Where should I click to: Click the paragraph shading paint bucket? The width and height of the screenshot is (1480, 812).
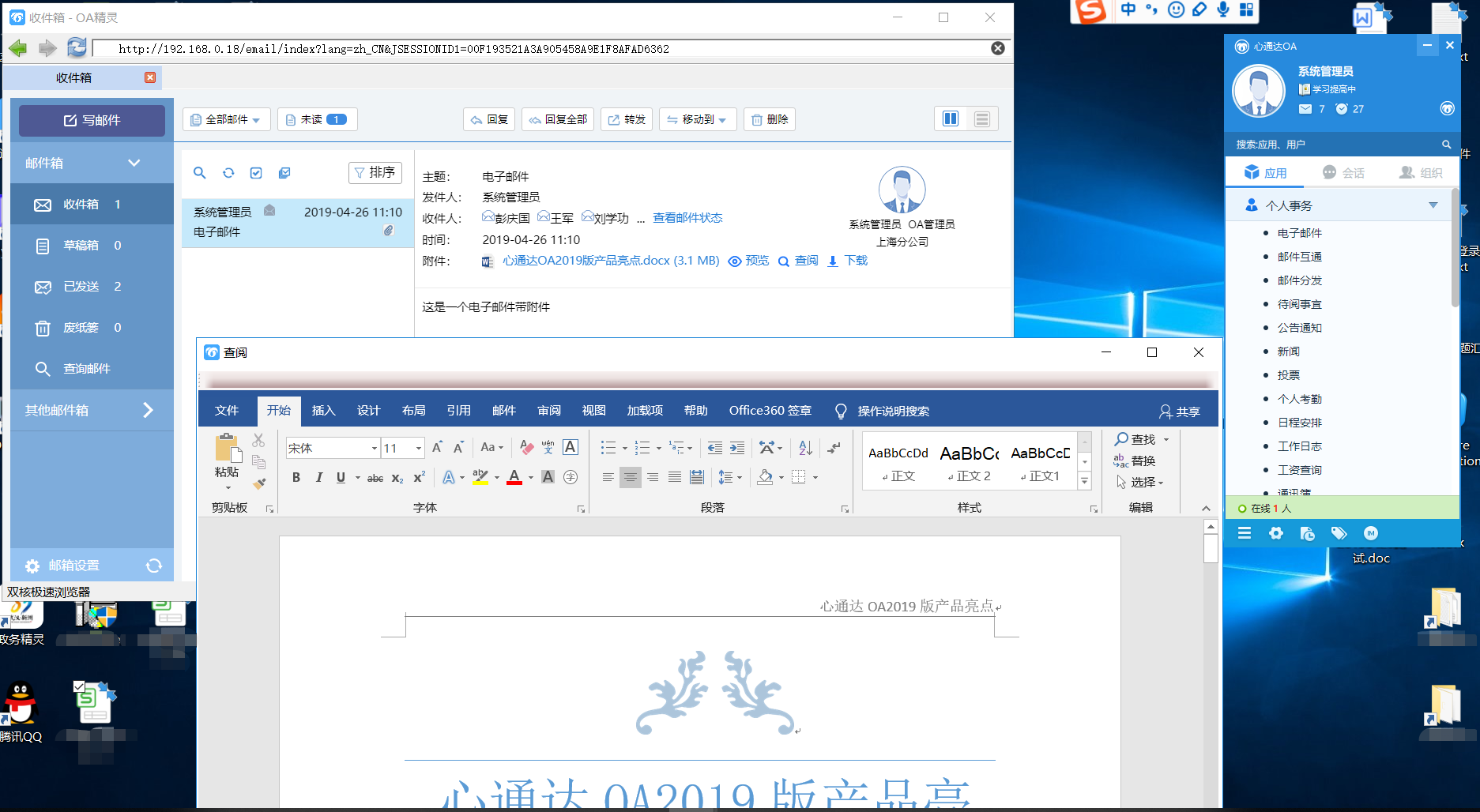pyautogui.click(x=765, y=477)
